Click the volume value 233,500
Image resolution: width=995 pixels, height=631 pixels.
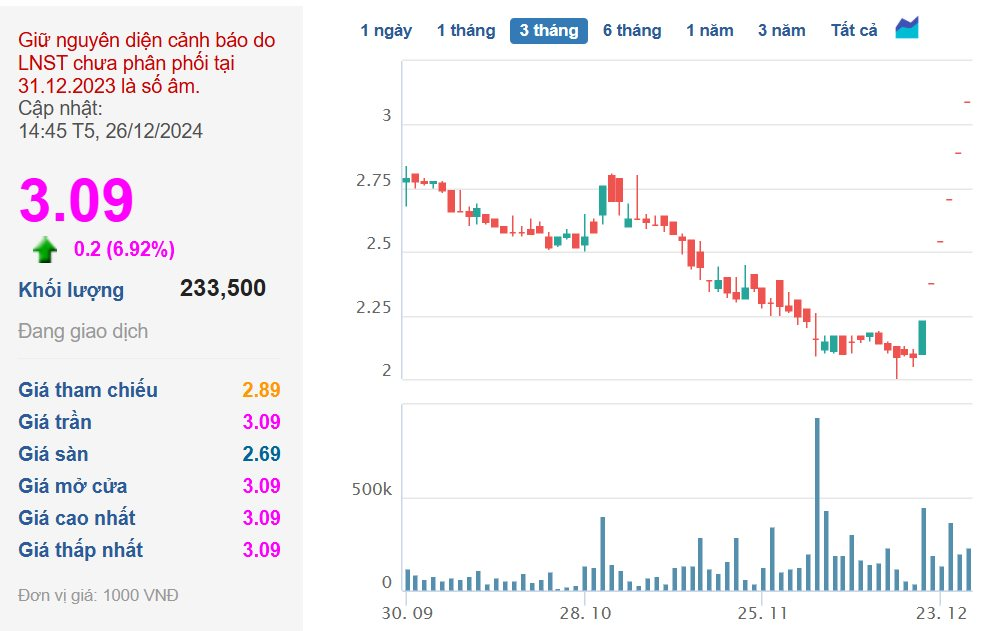coord(223,288)
